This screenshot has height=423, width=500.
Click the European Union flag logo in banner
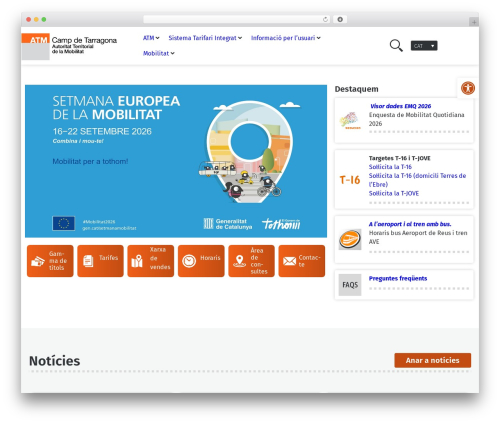(x=64, y=223)
